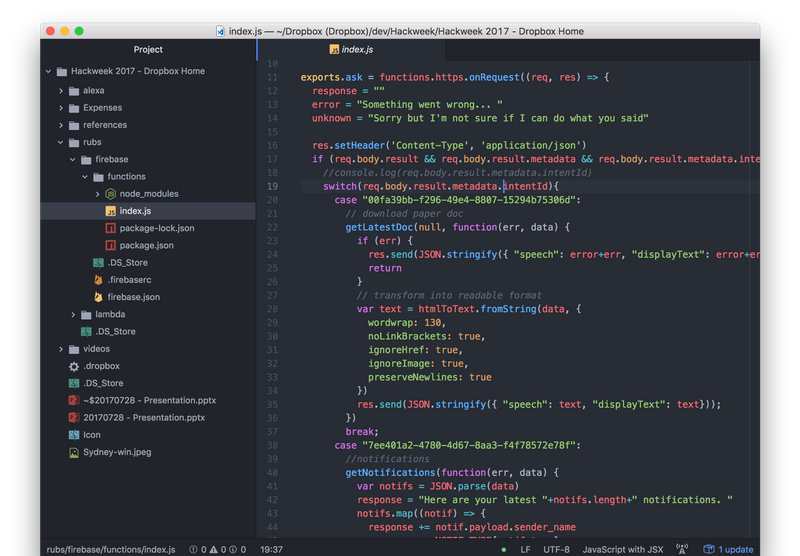800x556 pixels.
Task: Click the node_modules package icon
Action: click(110, 194)
